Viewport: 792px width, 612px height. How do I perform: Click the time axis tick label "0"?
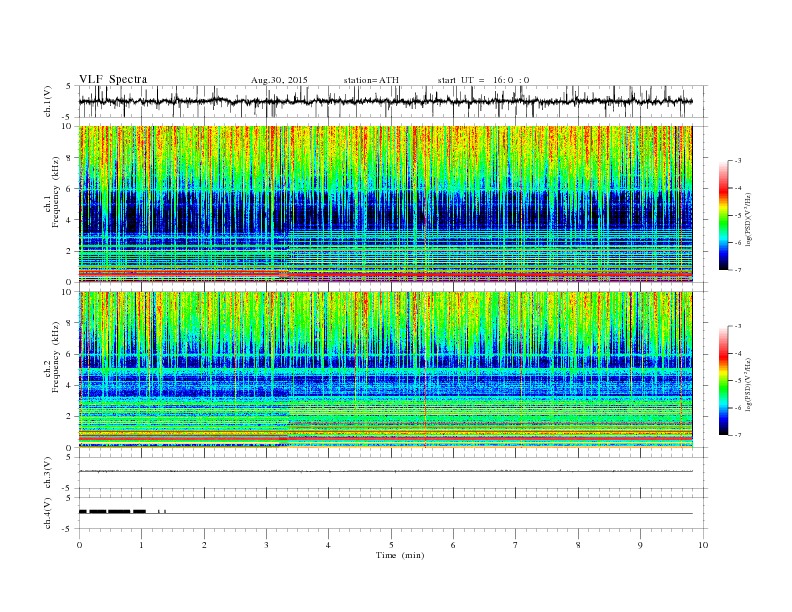[x=79, y=545]
